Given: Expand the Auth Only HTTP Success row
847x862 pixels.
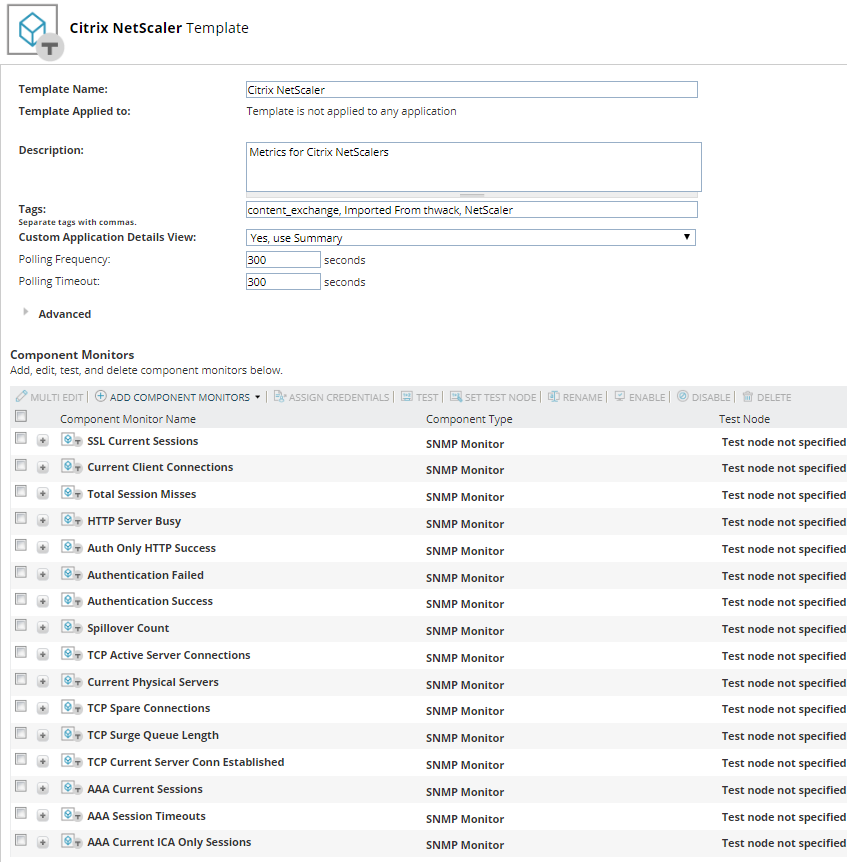Looking at the screenshot, I should coord(43,548).
